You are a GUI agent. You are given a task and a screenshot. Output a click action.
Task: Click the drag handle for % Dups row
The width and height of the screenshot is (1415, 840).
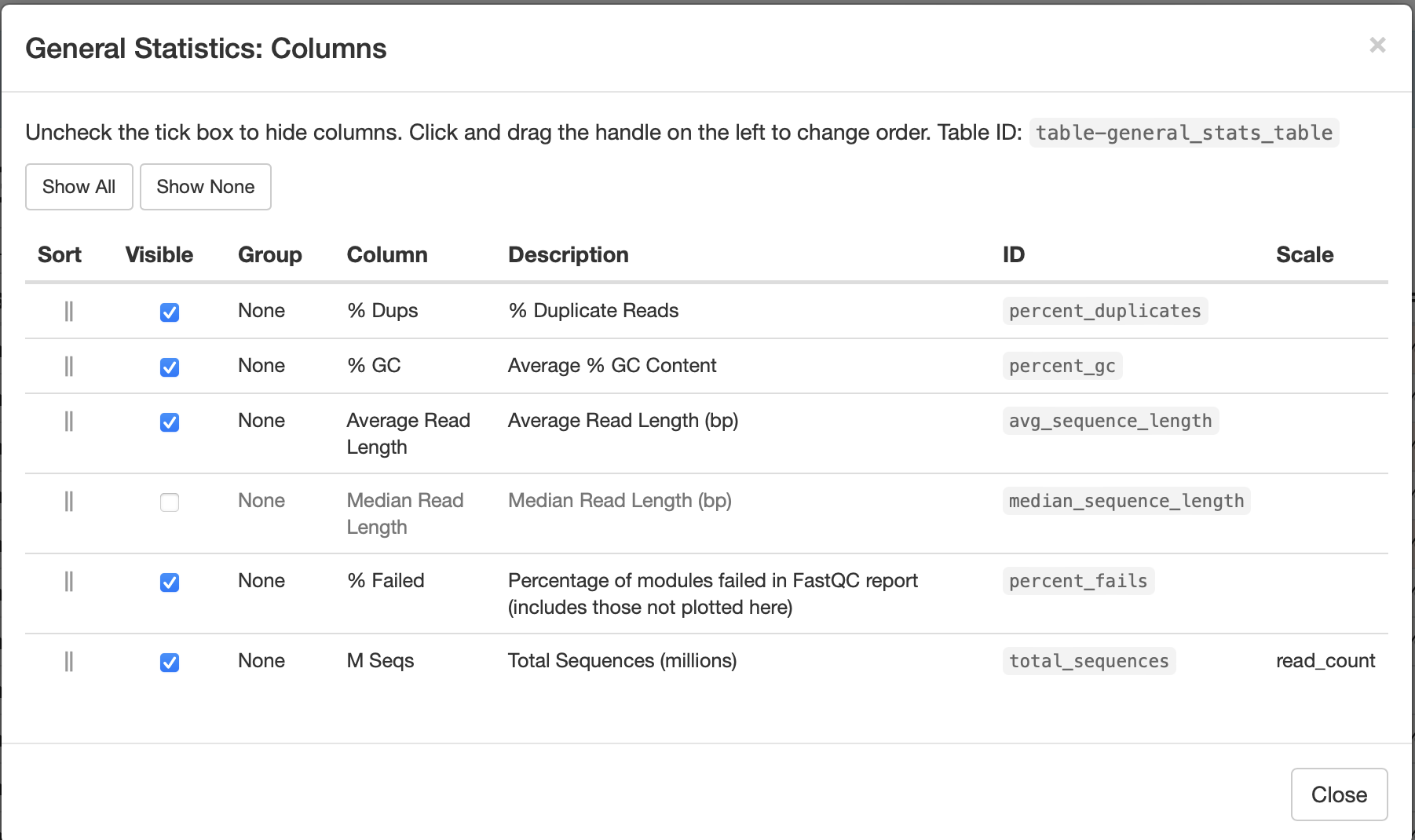[68, 312]
